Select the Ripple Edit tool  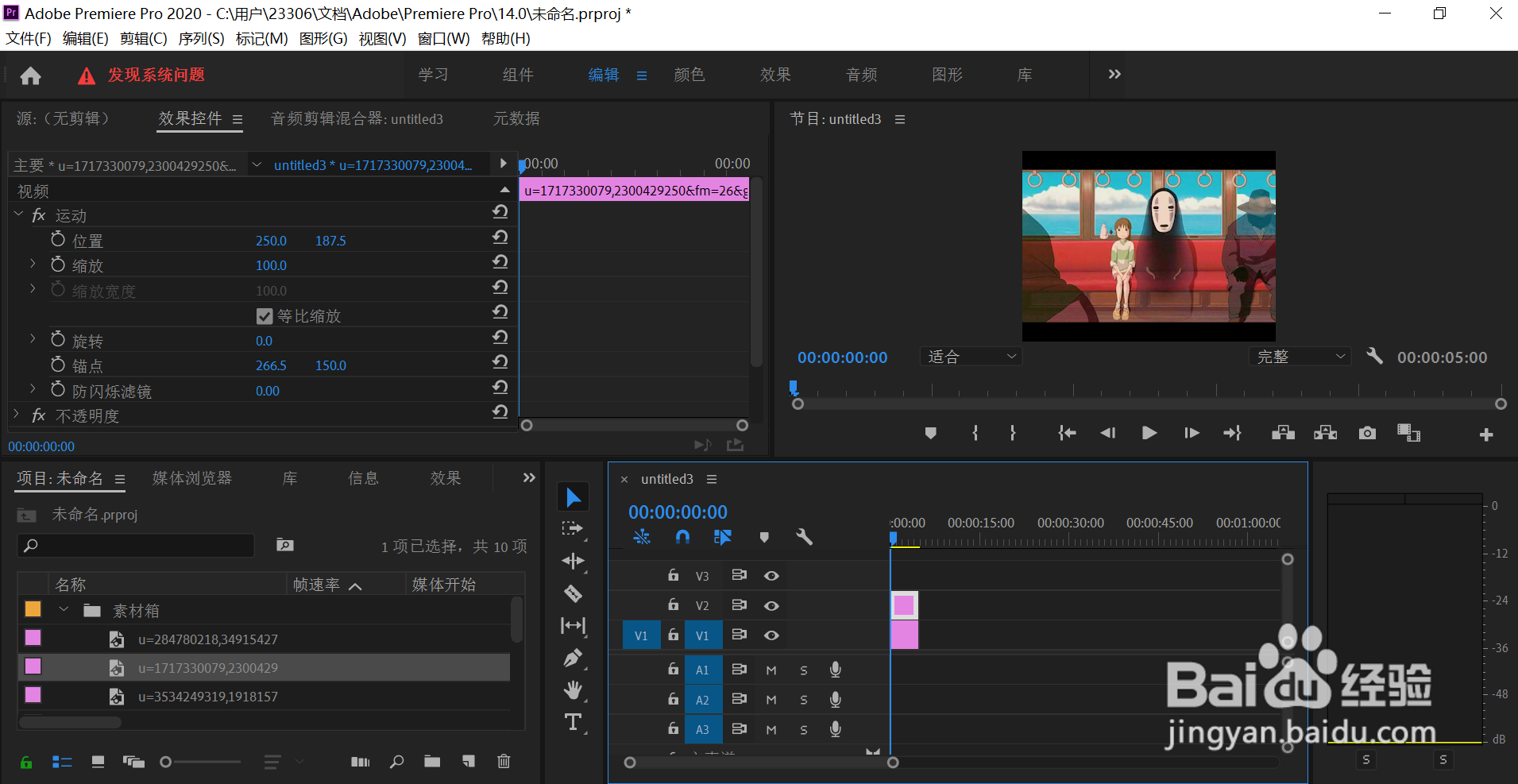573,562
